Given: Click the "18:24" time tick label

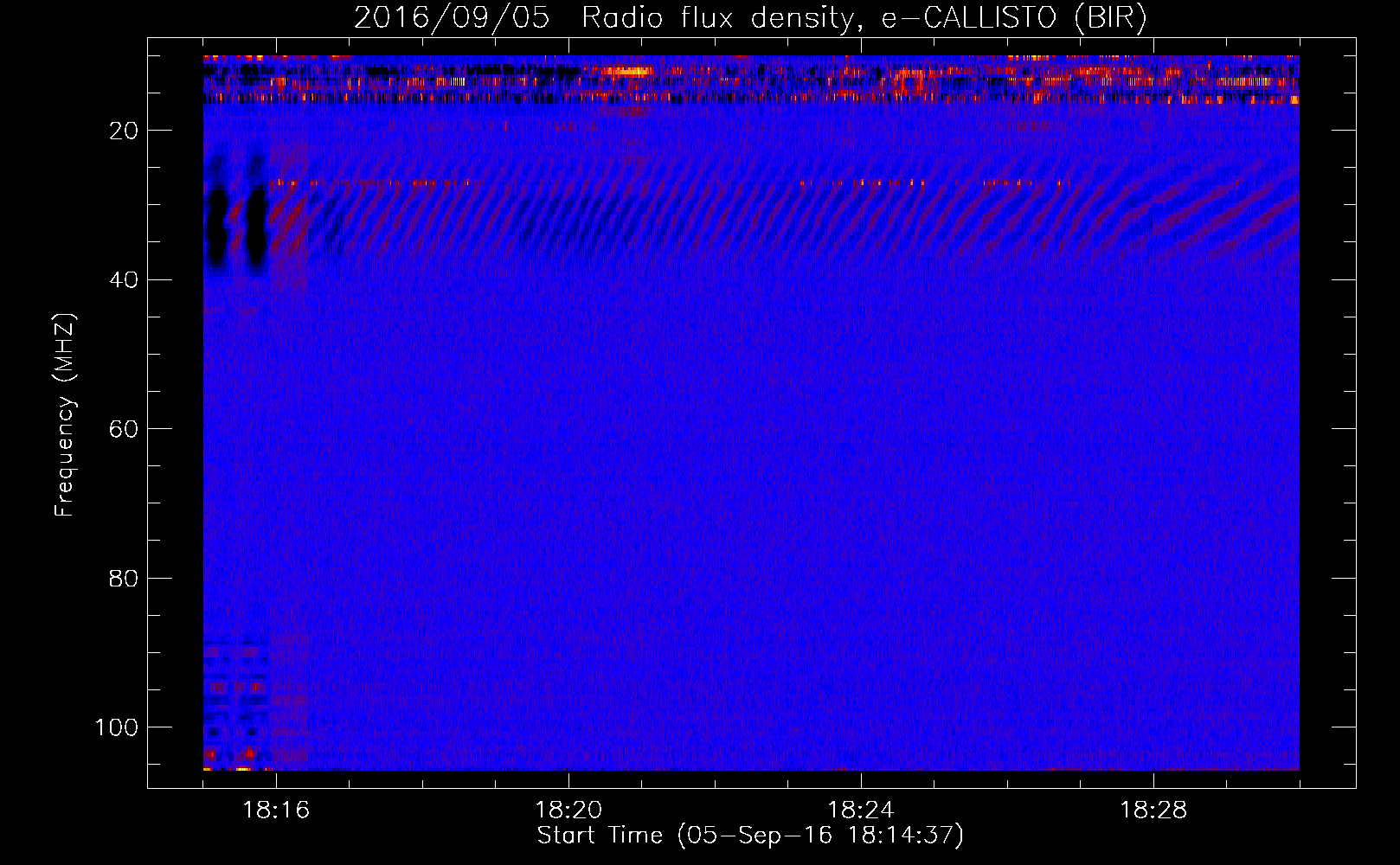Looking at the screenshot, I should tap(861, 811).
